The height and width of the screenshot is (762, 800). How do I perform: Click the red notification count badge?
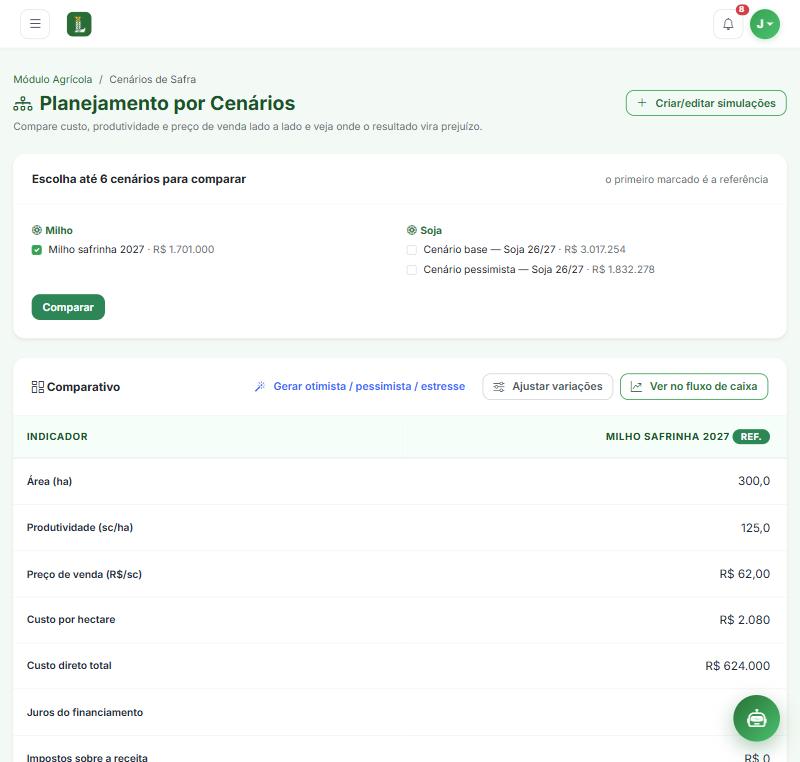(x=742, y=9)
